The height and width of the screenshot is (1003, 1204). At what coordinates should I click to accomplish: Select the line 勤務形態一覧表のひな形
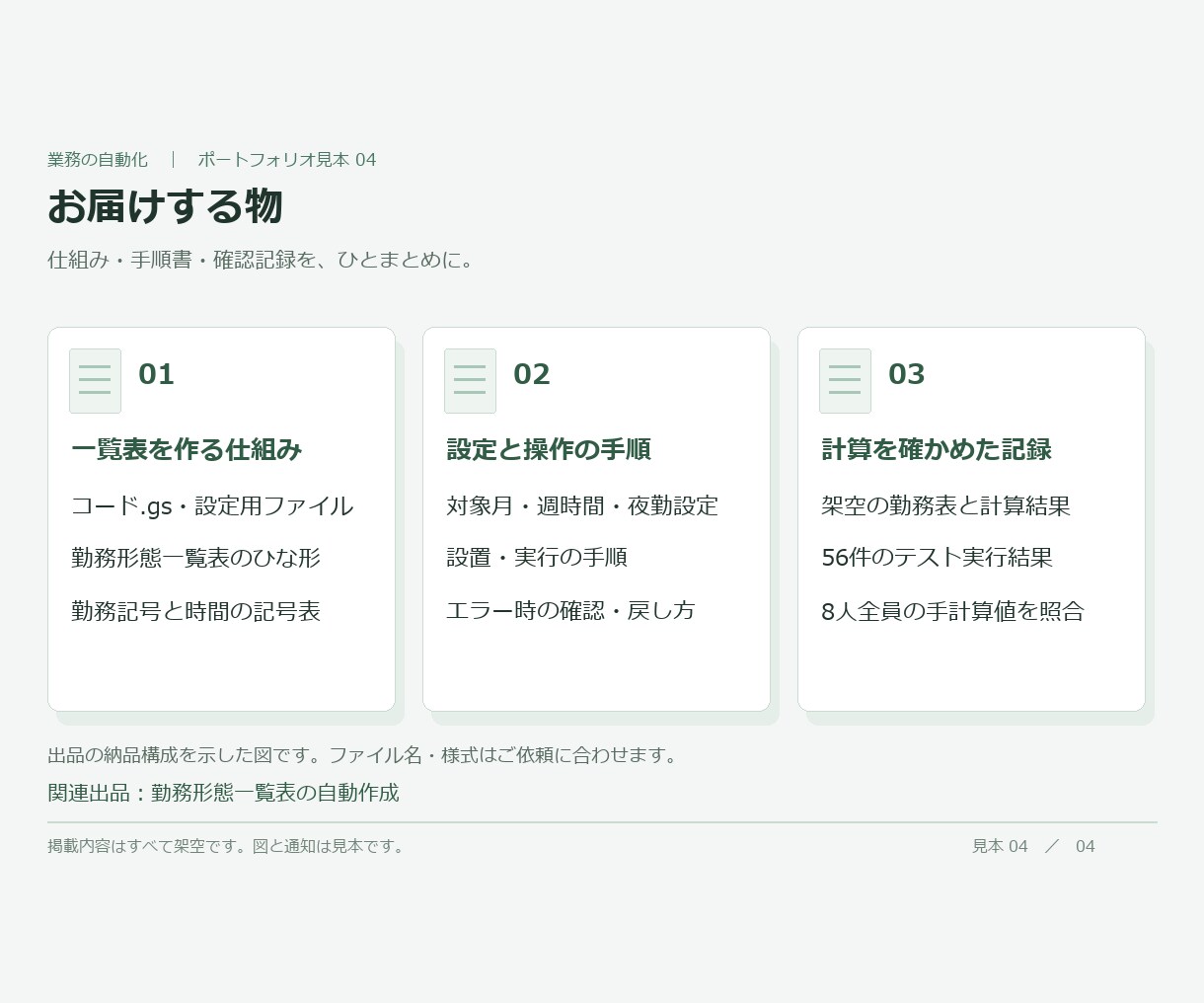pyautogui.click(x=195, y=558)
